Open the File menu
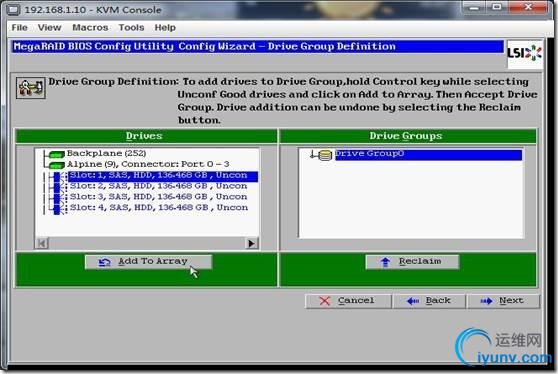558x374 pixels. point(19,27)
